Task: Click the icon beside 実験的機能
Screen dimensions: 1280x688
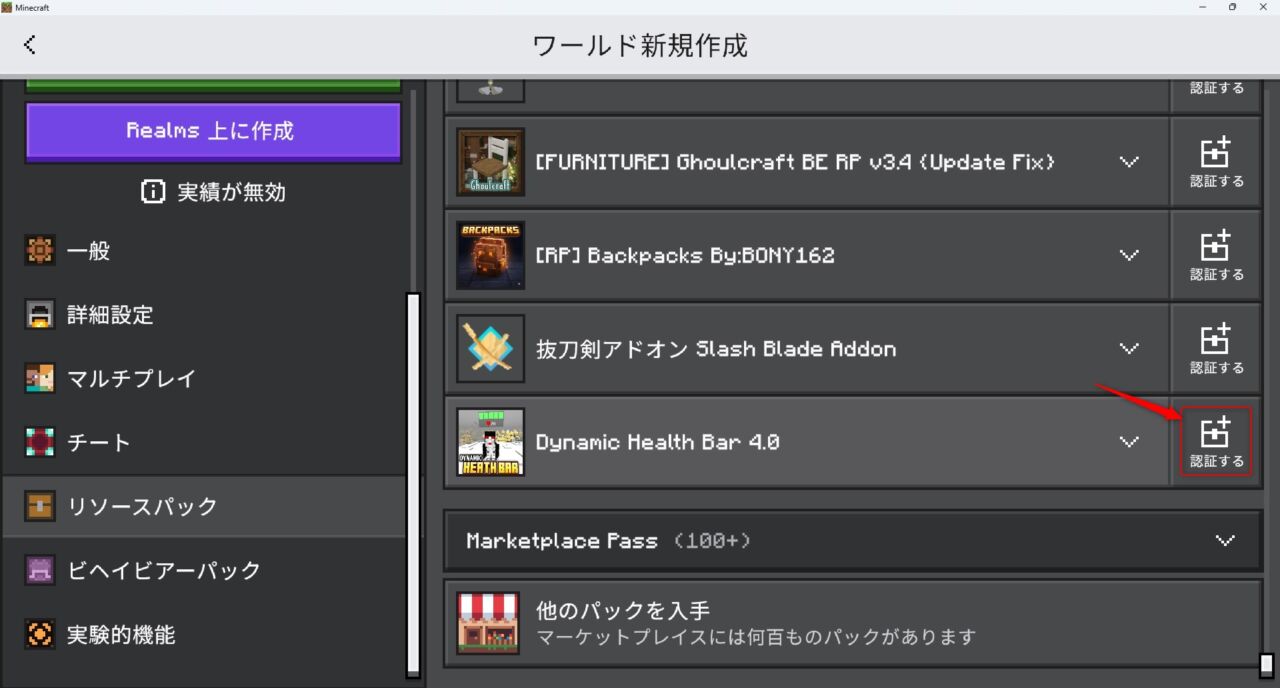Action: (x=39, y=634)
